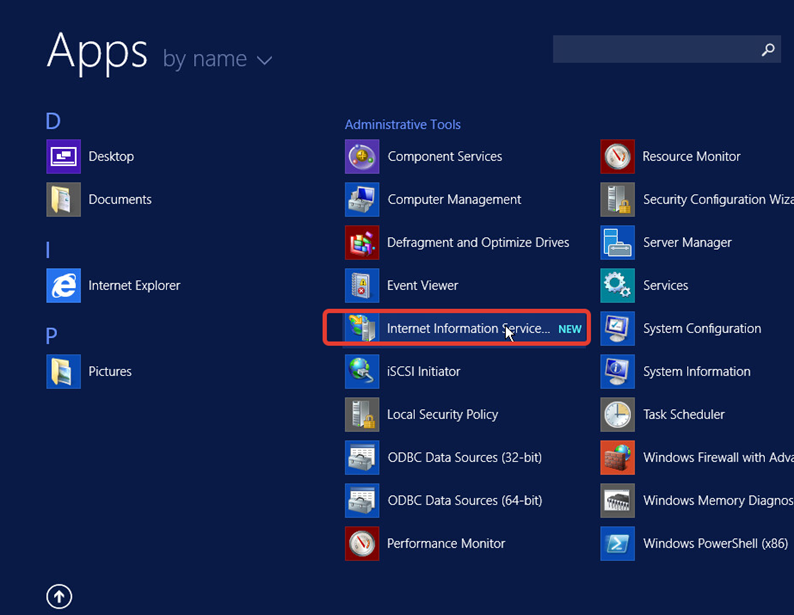Launch the Windows PowerShell (x86) icon
Screen dimensions: 794x615
[617, 544]
